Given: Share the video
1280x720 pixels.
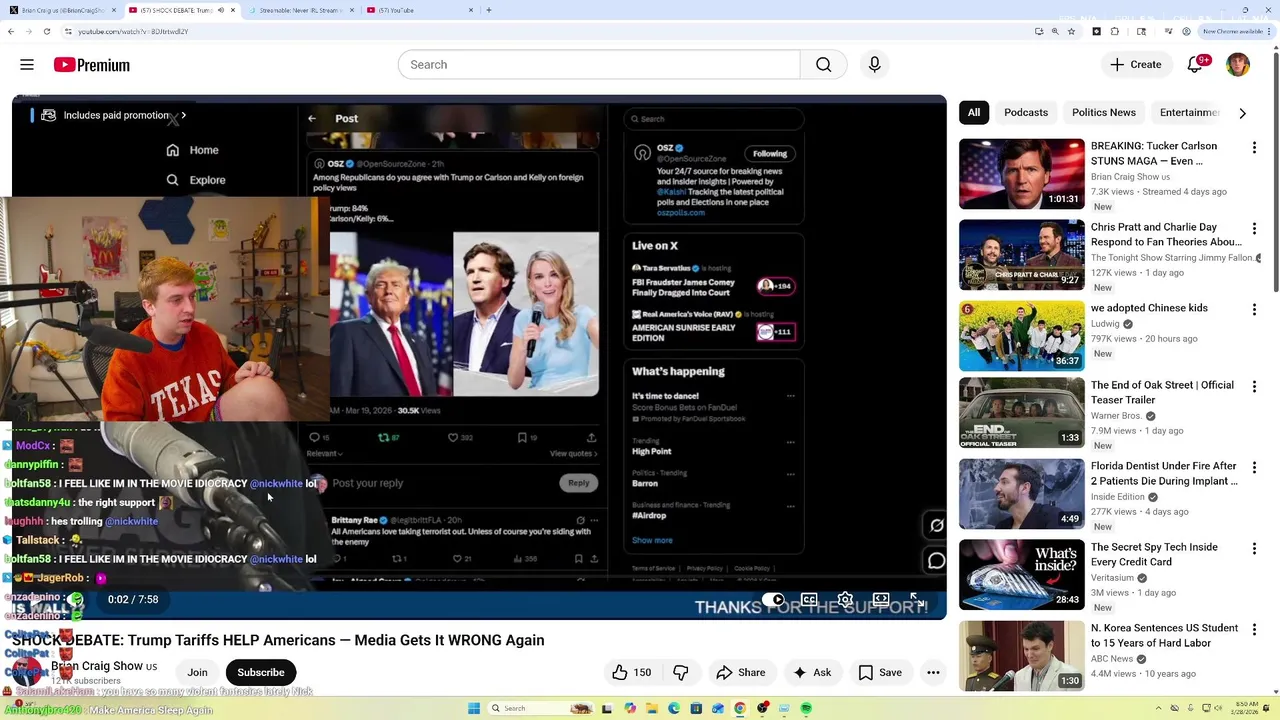Looking at the screenshot, I should 741,673.
